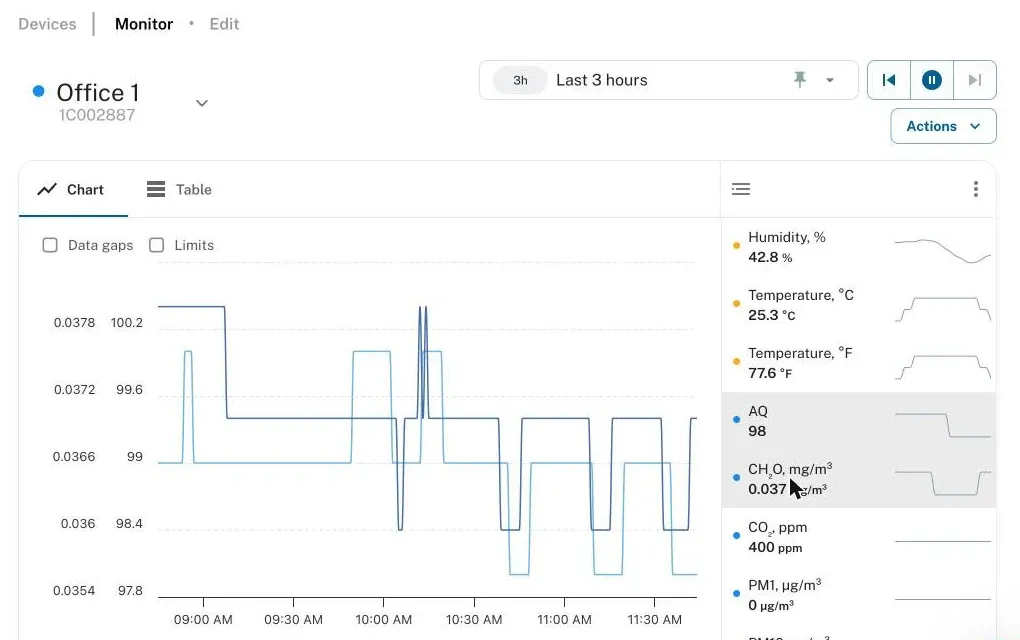Click the blue dot beside CO2
The height and width of the screenshot is (640, 1020).
point(736,536)
